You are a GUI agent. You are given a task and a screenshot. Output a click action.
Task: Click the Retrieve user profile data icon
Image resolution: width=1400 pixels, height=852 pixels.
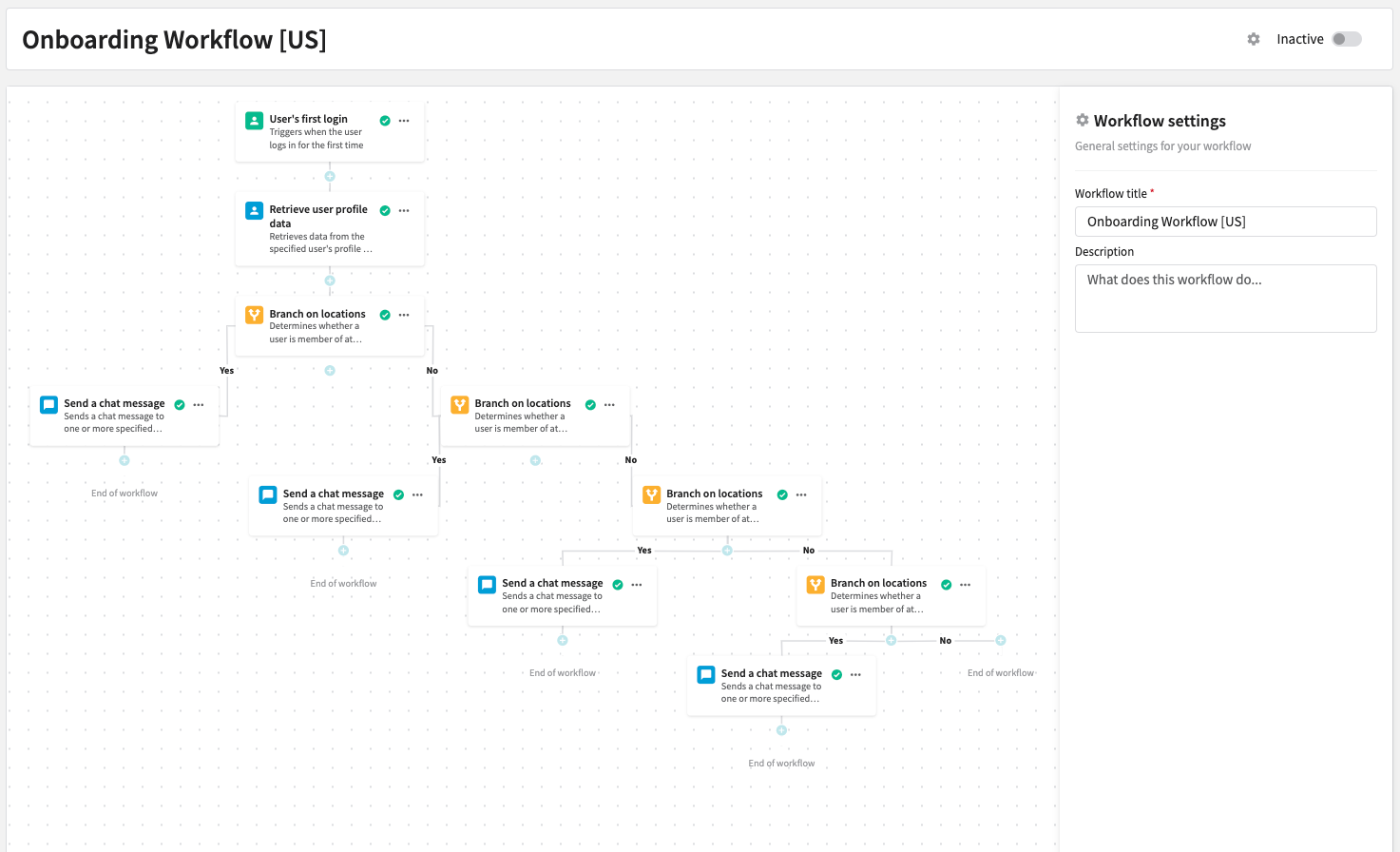click(254, 211)
